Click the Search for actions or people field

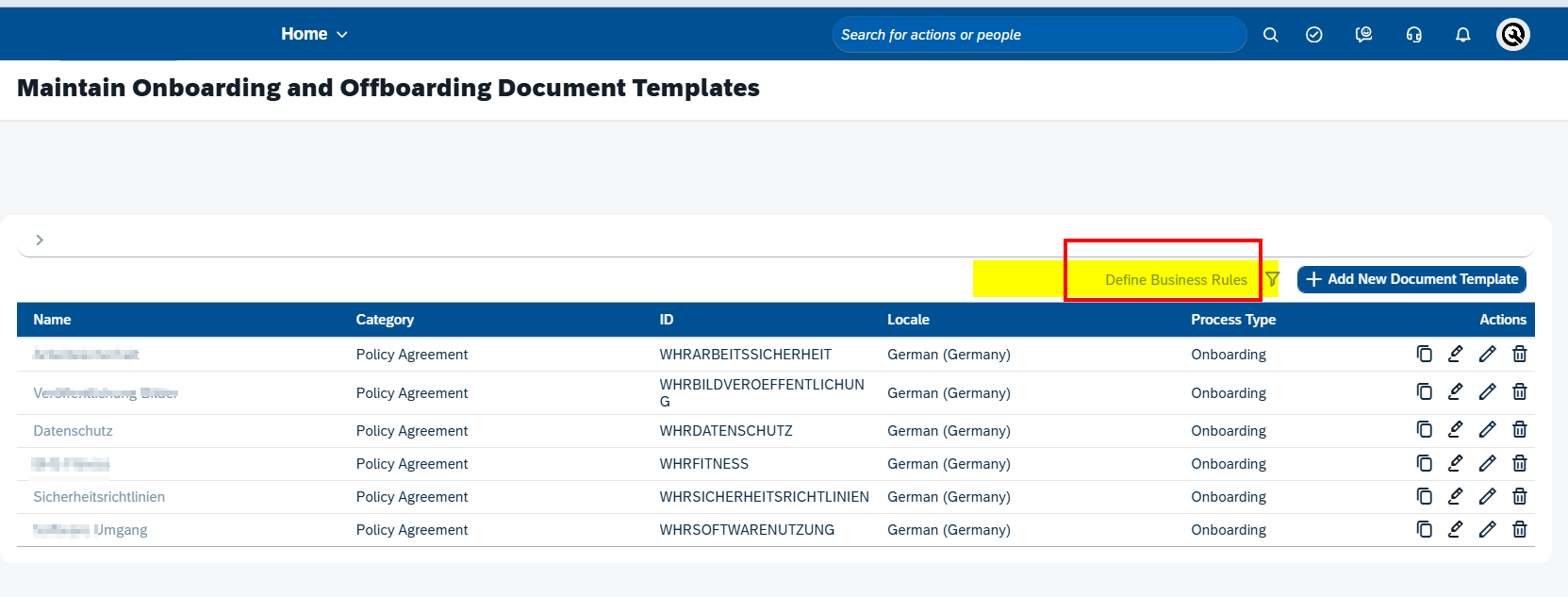[1037, 35]
